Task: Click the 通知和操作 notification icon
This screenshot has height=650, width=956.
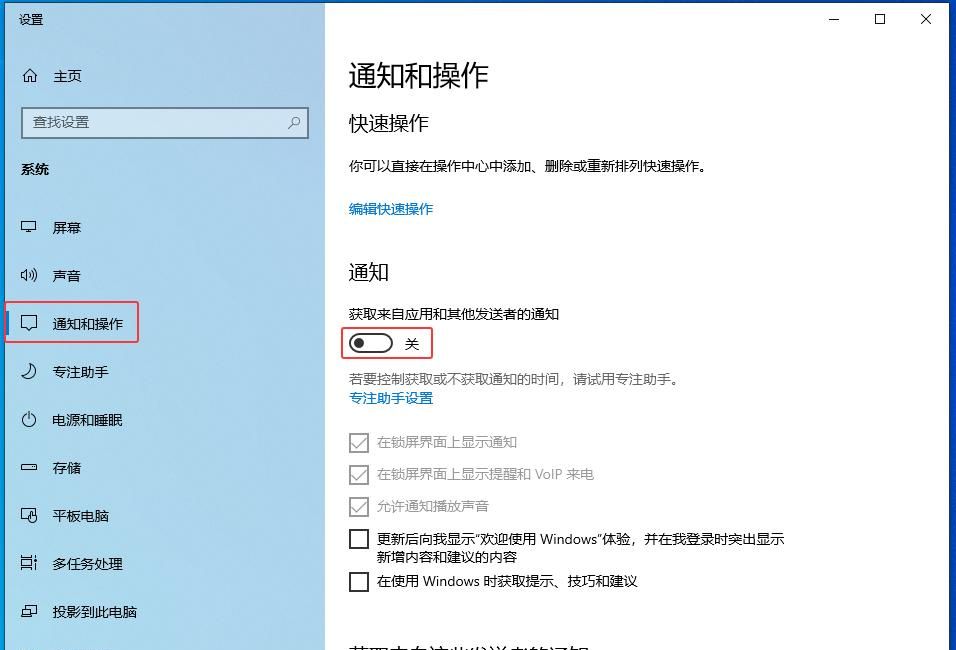Action: (x=28, y=322)
